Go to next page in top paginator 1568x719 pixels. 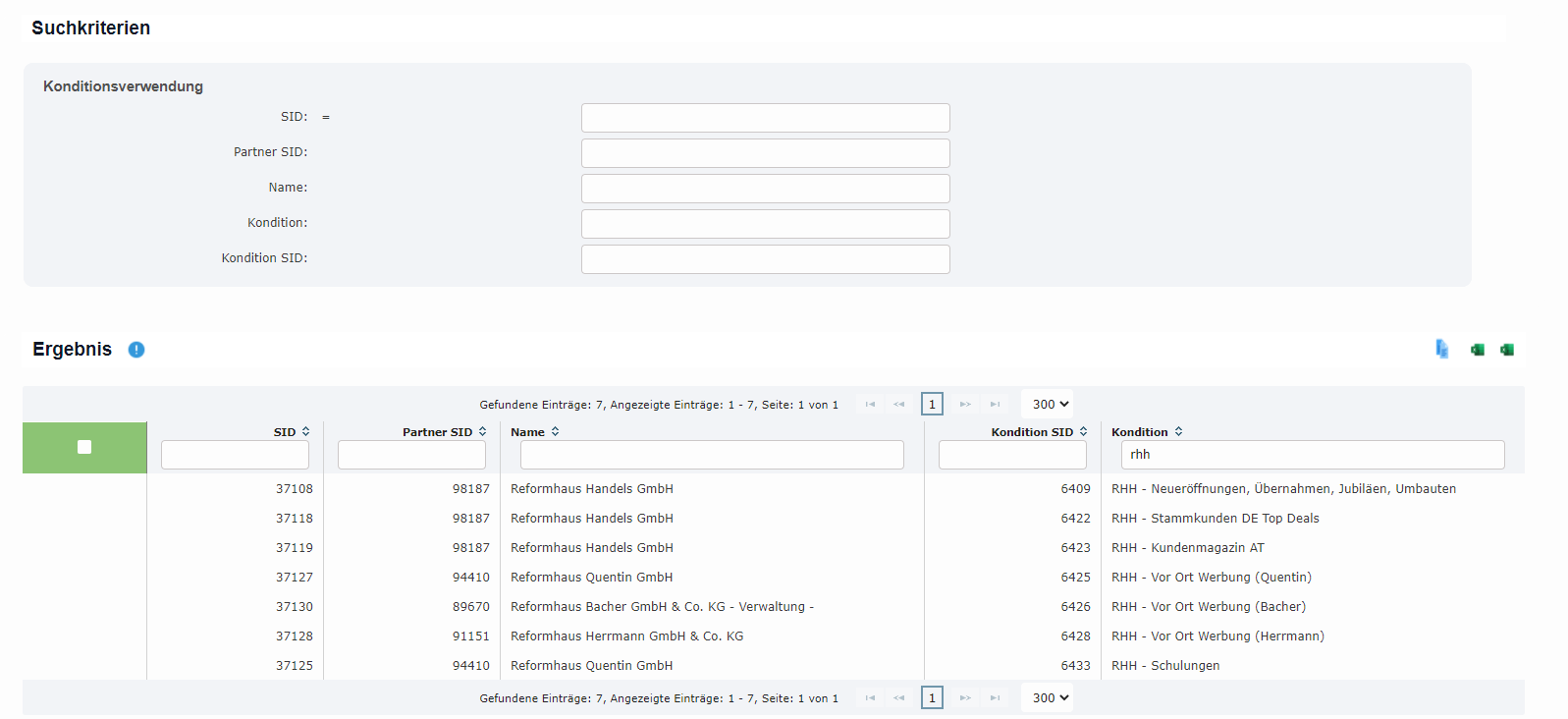click(965, 405)
